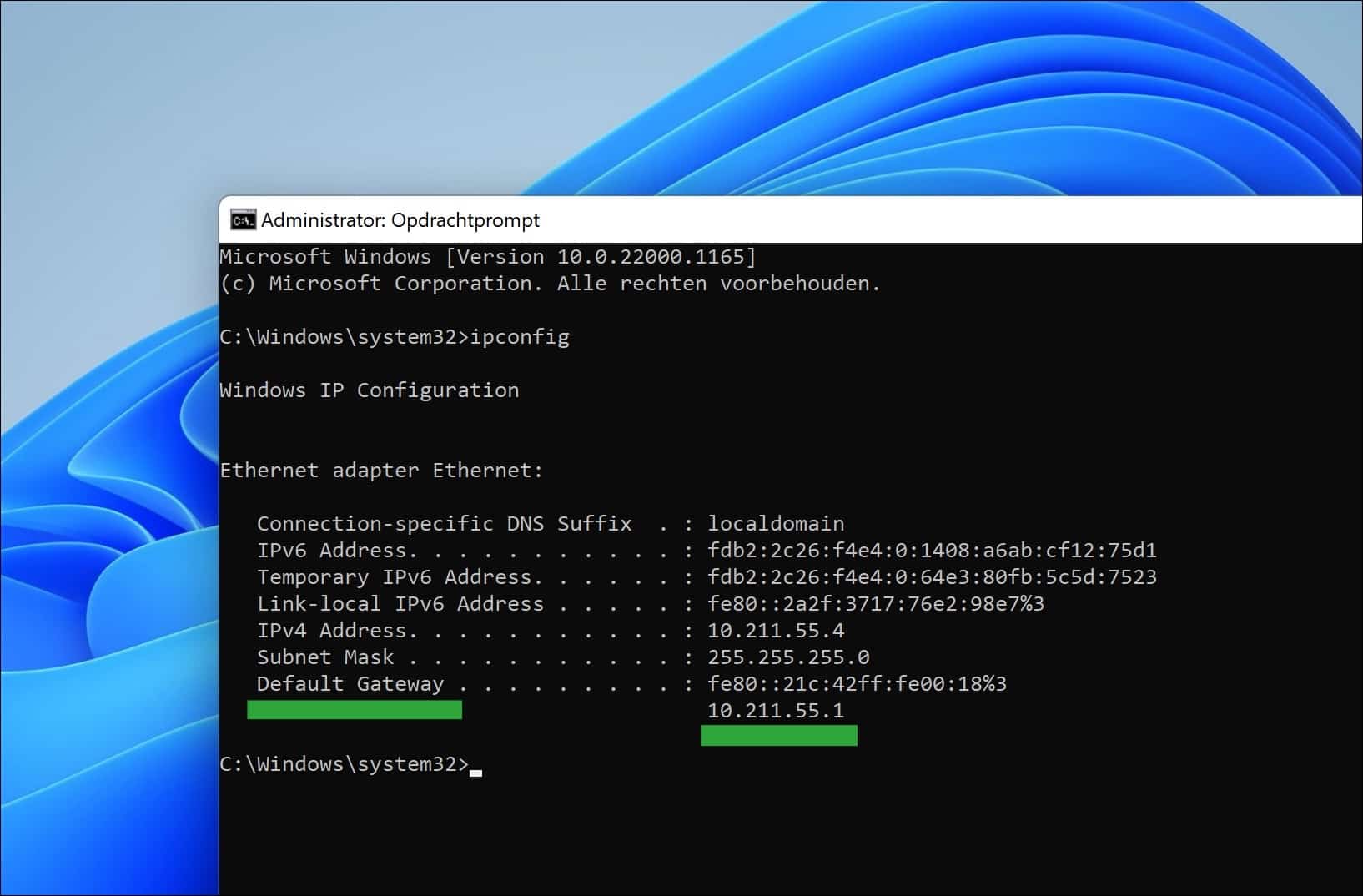Image resolution: width=1363 pixels, height=896 pixels.
Task: Click the last prompt line at the cursor
Action: [x=351, y=764]
